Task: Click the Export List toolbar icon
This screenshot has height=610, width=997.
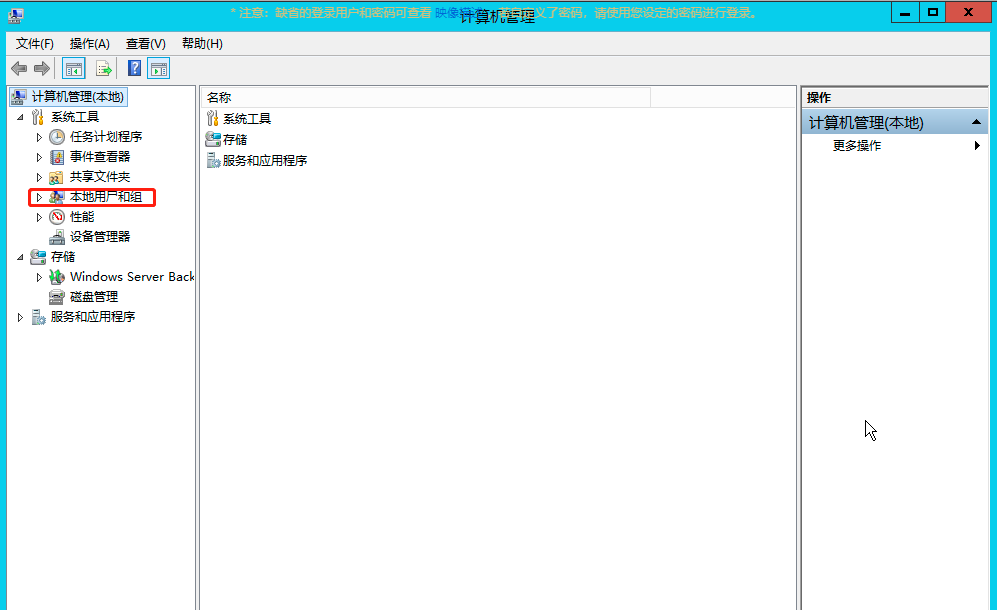Action: (x=102, y=68)
